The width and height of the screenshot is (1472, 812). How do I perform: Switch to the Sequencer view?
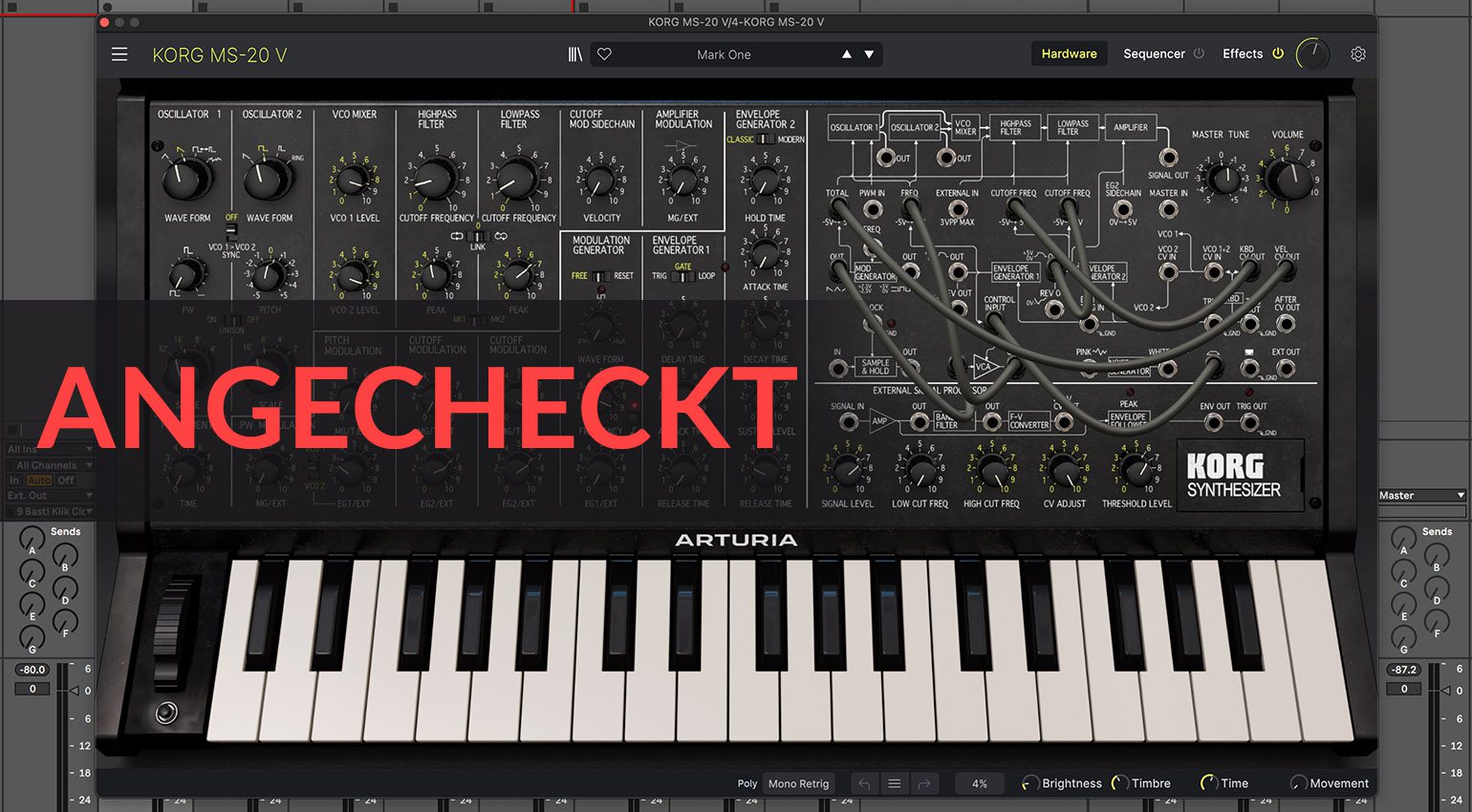tap(1154, 53)
